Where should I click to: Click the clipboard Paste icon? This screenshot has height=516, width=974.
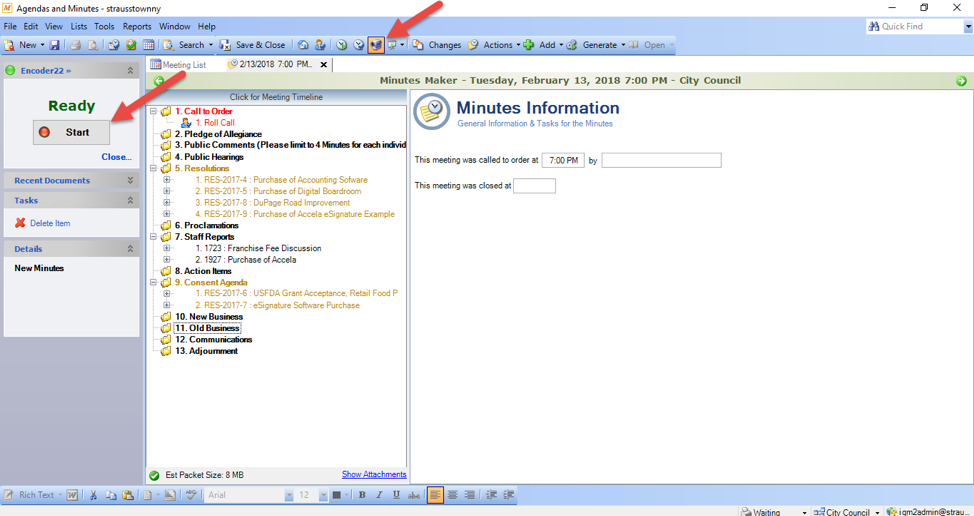click(127, 495)
